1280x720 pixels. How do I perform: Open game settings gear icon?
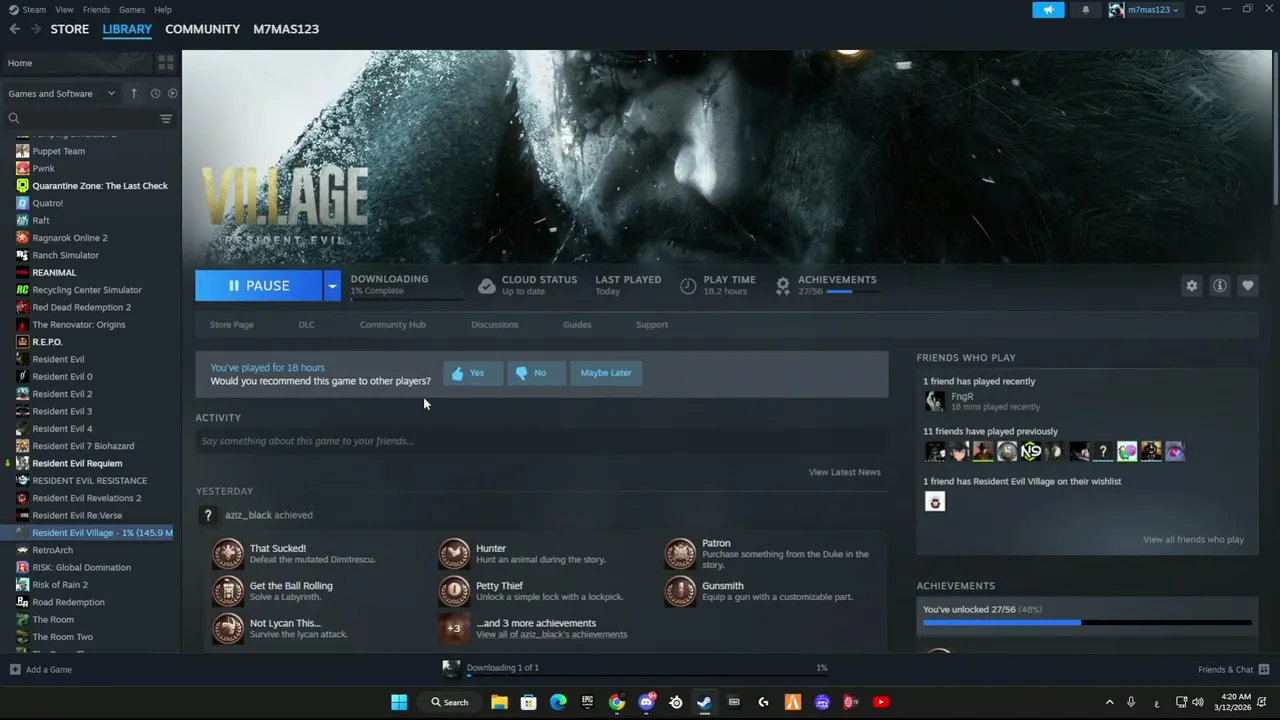point(1191,286)
